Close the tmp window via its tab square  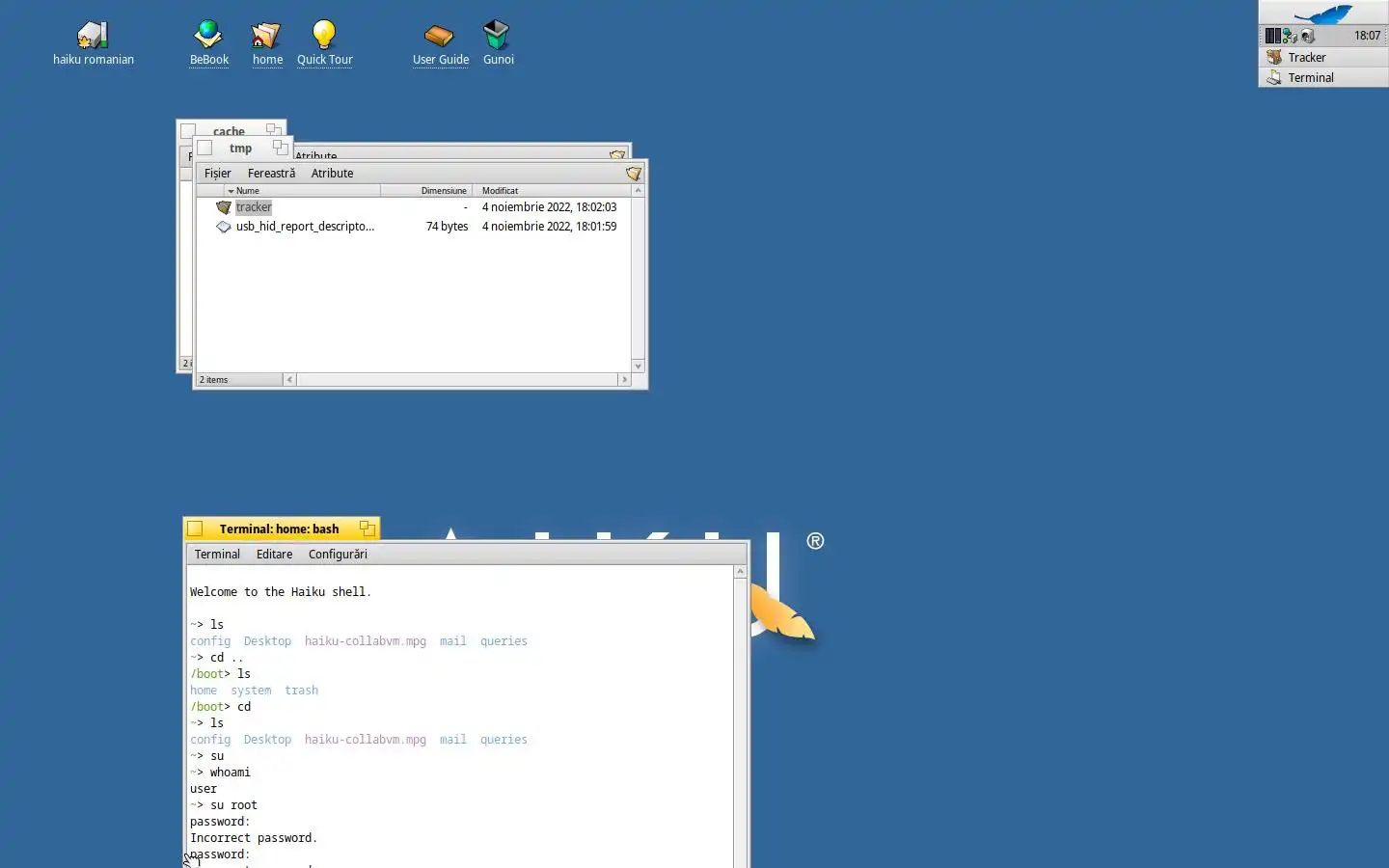(204, 149)
